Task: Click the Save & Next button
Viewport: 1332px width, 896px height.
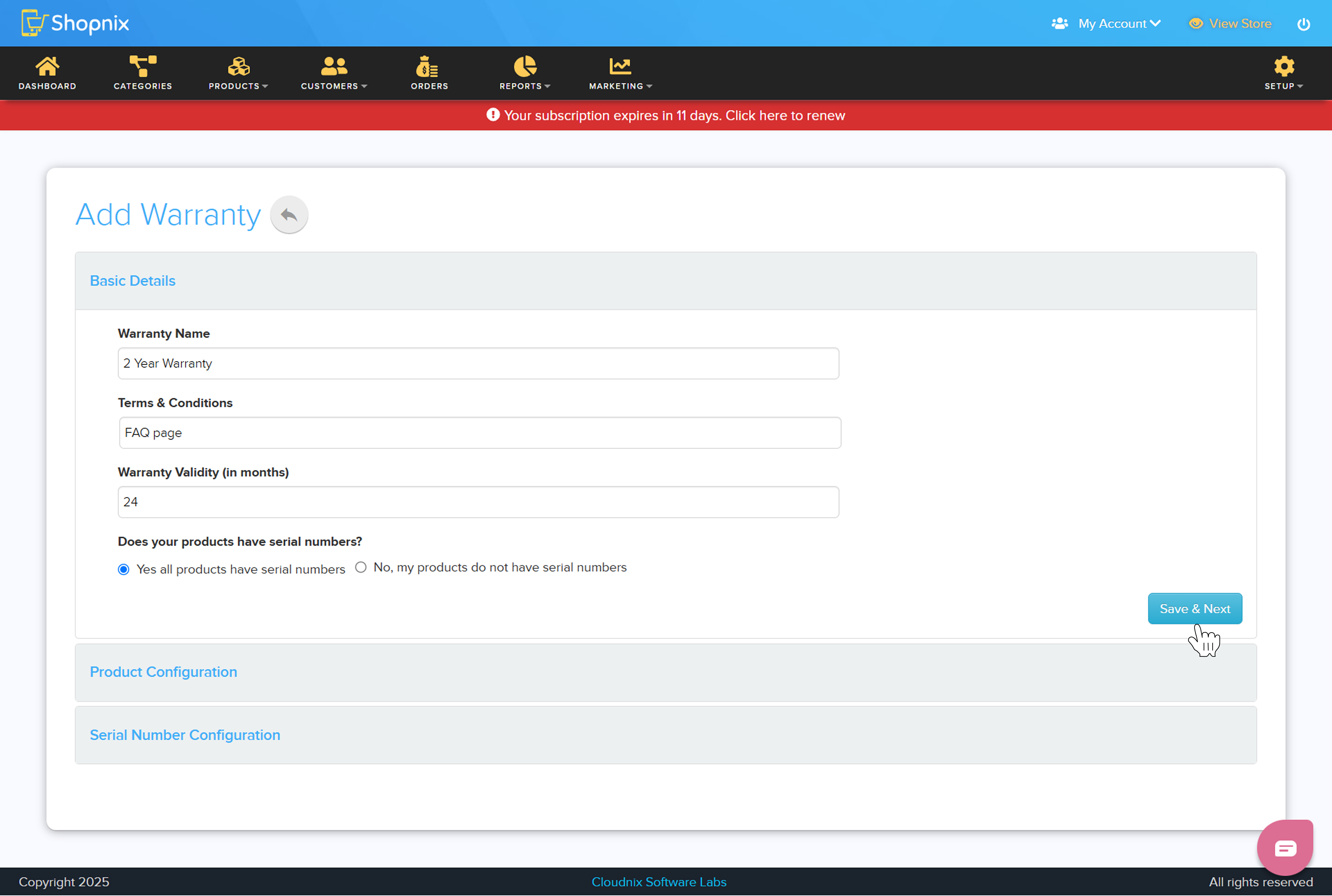Action: [1195, 609]
